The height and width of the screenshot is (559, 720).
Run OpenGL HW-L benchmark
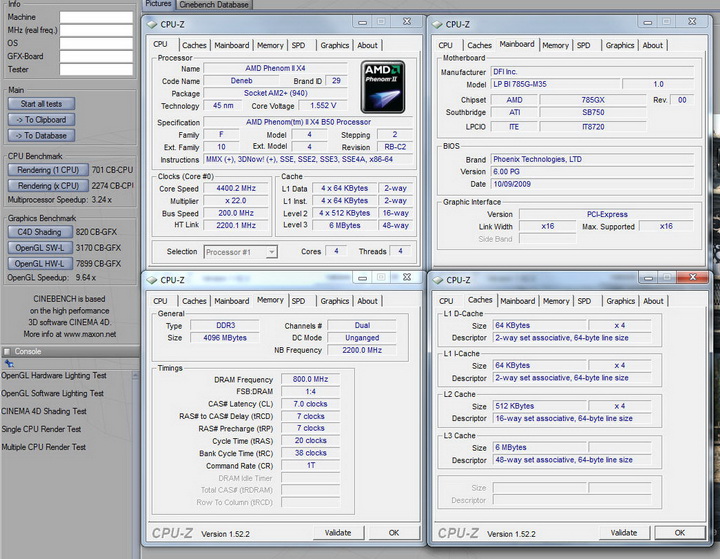39,264
